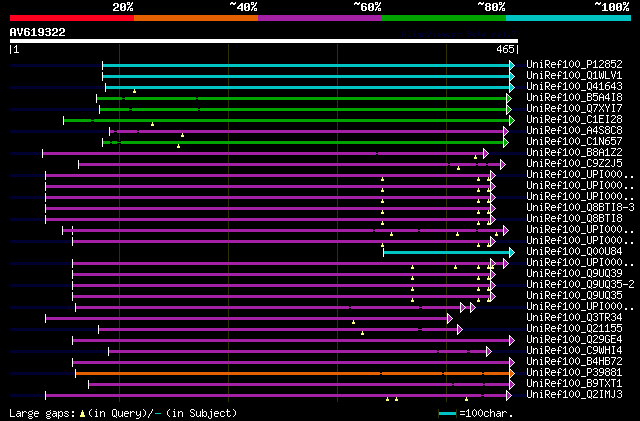Click the green alignment bar of C1EI28
640x421 pixels.
tap(287, 120)
